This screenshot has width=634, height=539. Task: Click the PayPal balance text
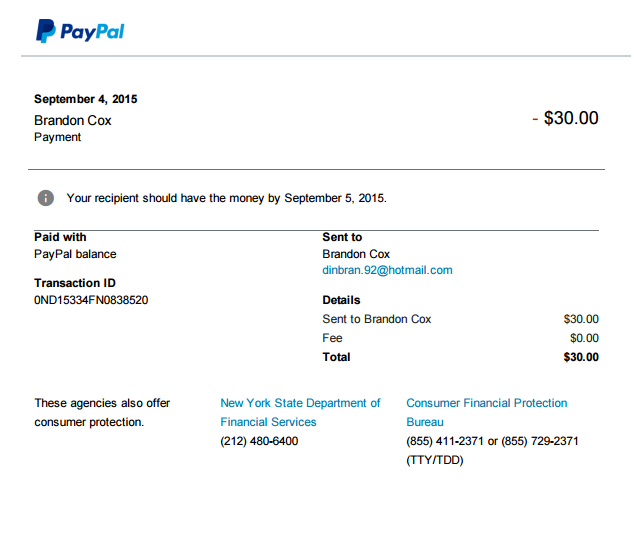pos(75,254)
